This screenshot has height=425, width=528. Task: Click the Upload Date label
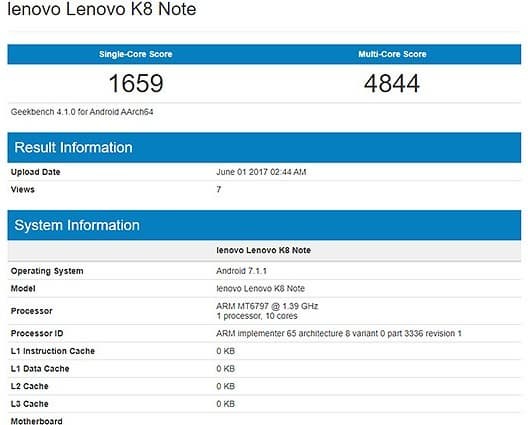click(x=35, y=172)
